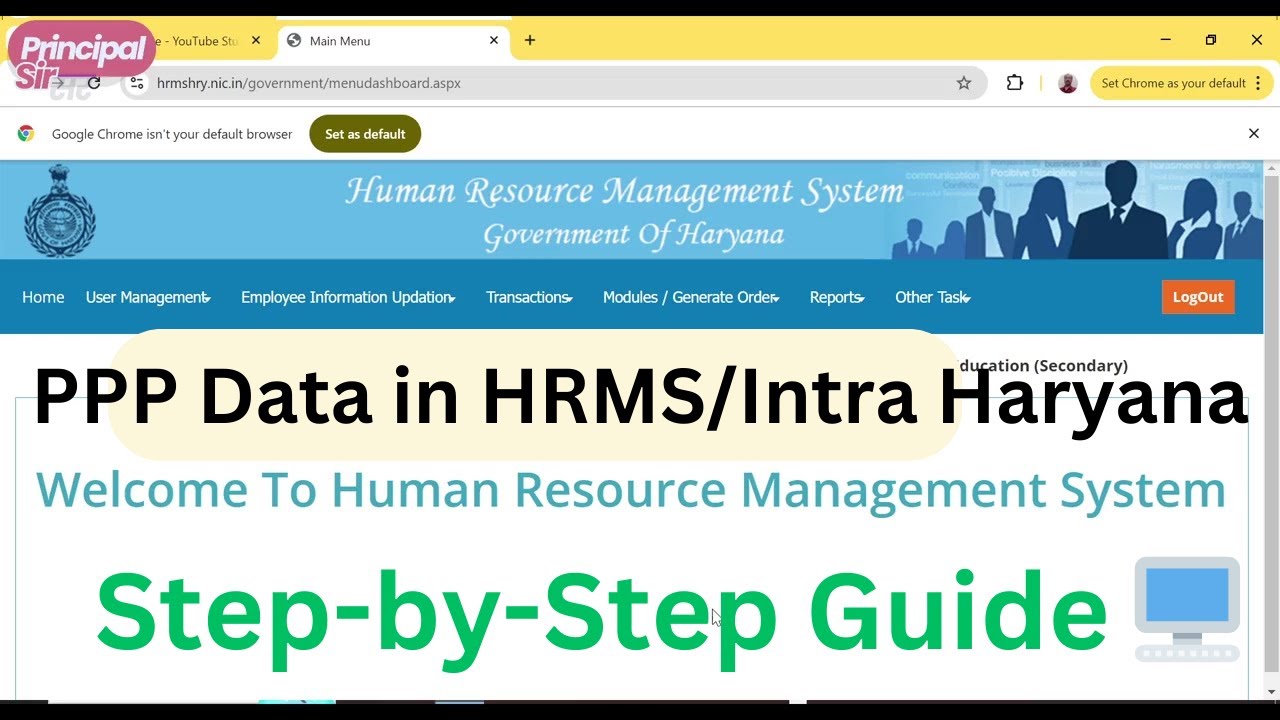Expand the Reports dropdown

tap(837, 297)
